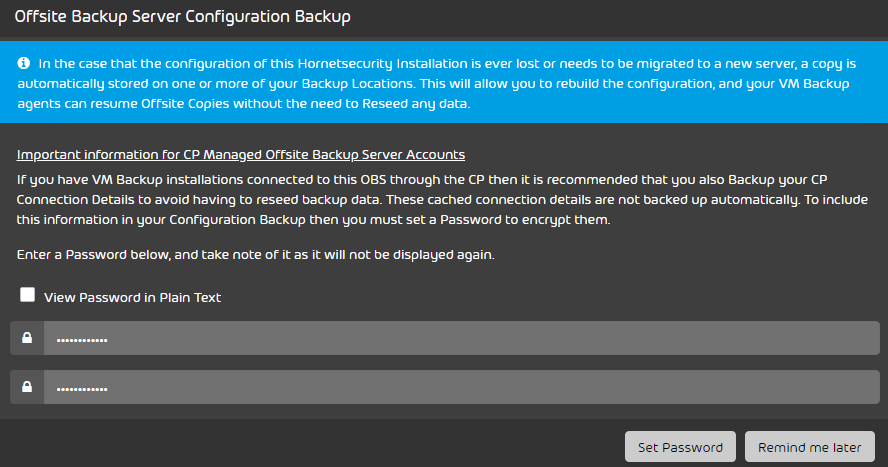Click the Set Password button

click(x=680, y=447)
